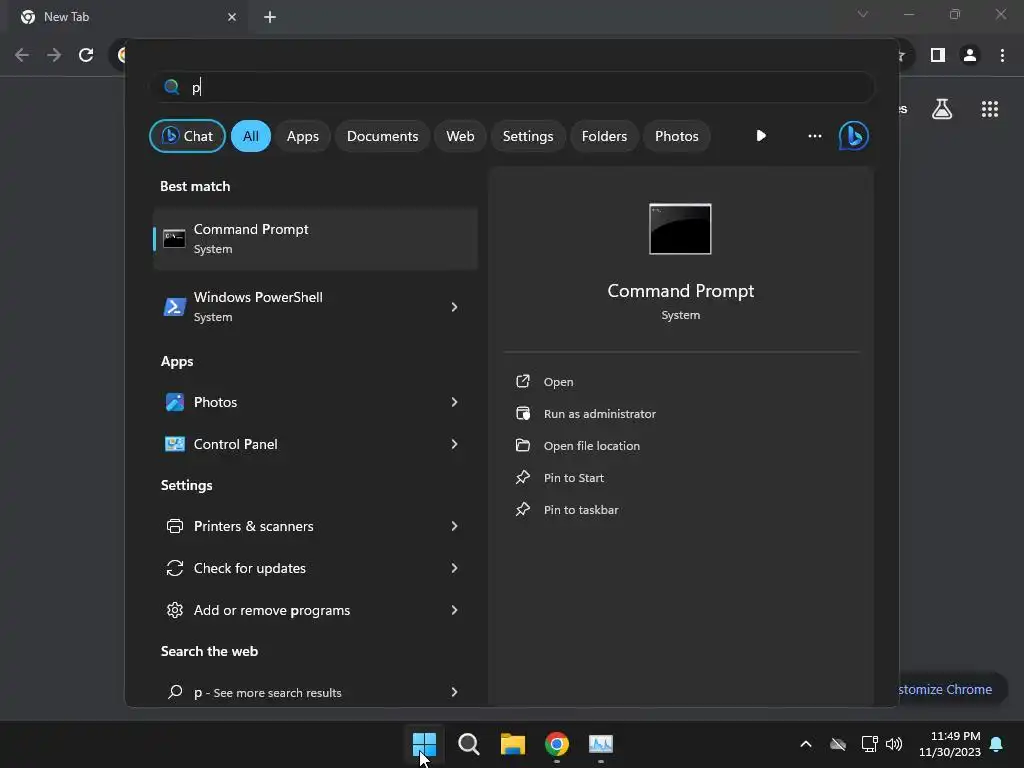Open the clock showing 11:49 PM
Screen dimensions: 1024x768
[950, 744]
